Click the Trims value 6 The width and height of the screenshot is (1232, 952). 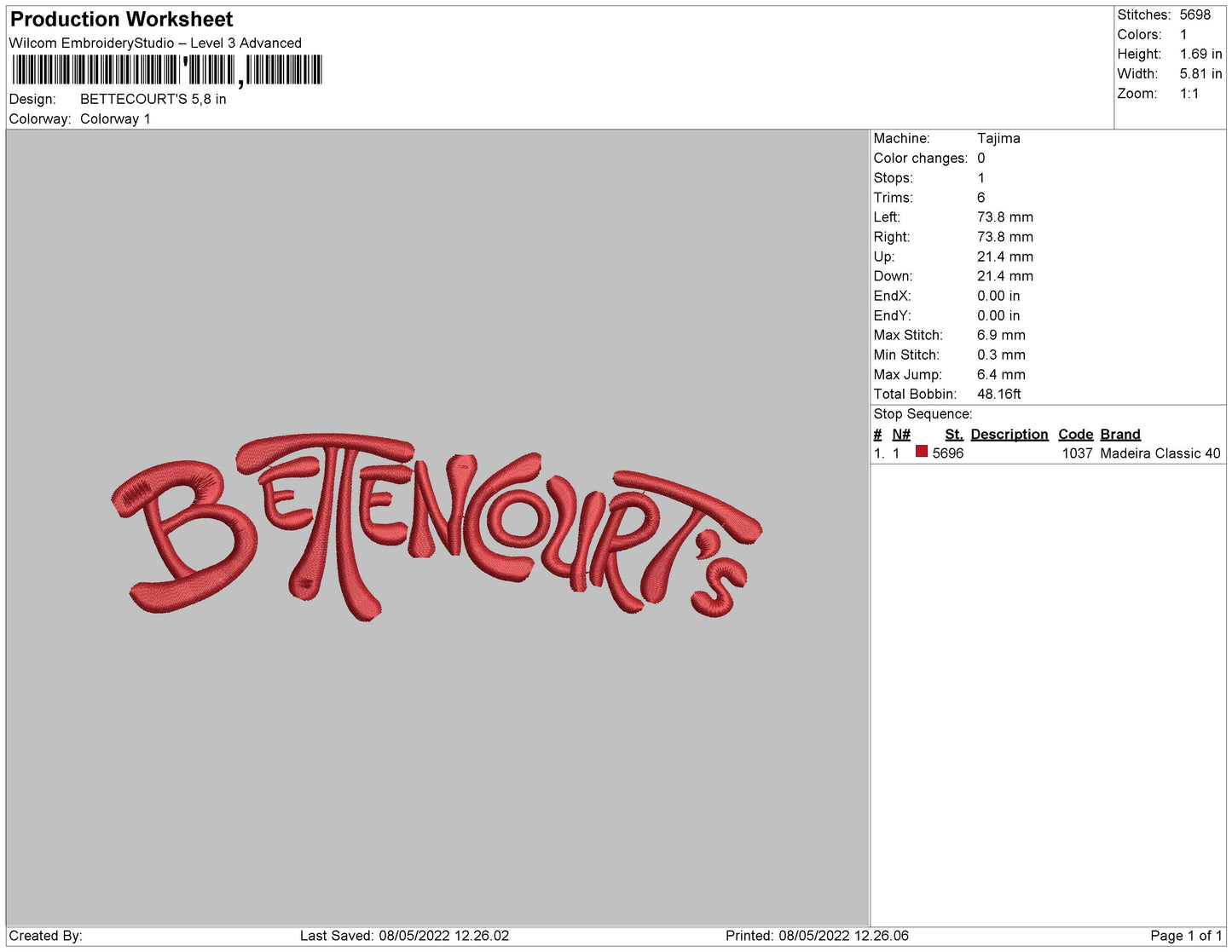point(981,198)
